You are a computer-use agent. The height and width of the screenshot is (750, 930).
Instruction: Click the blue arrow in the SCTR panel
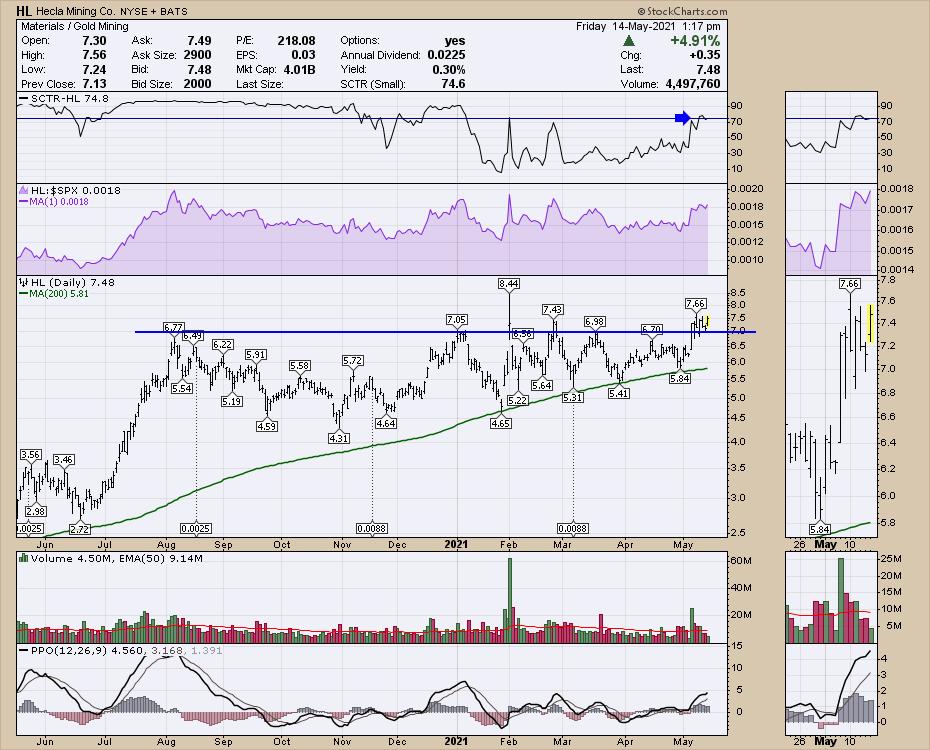[x=682, y=119]
